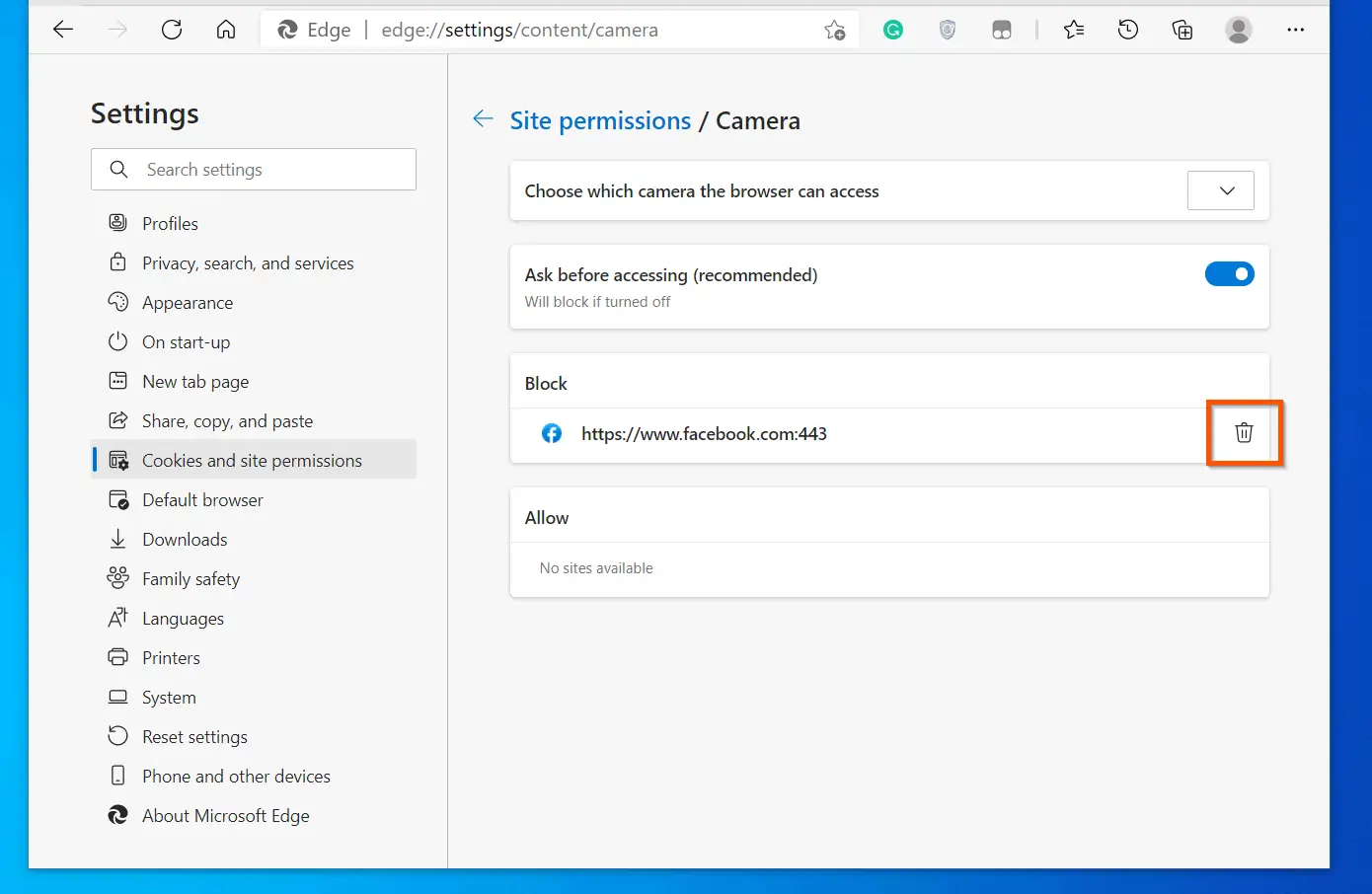Open the shield extension icon
The width and height of the screenshot is (1372, 894).
948,31
